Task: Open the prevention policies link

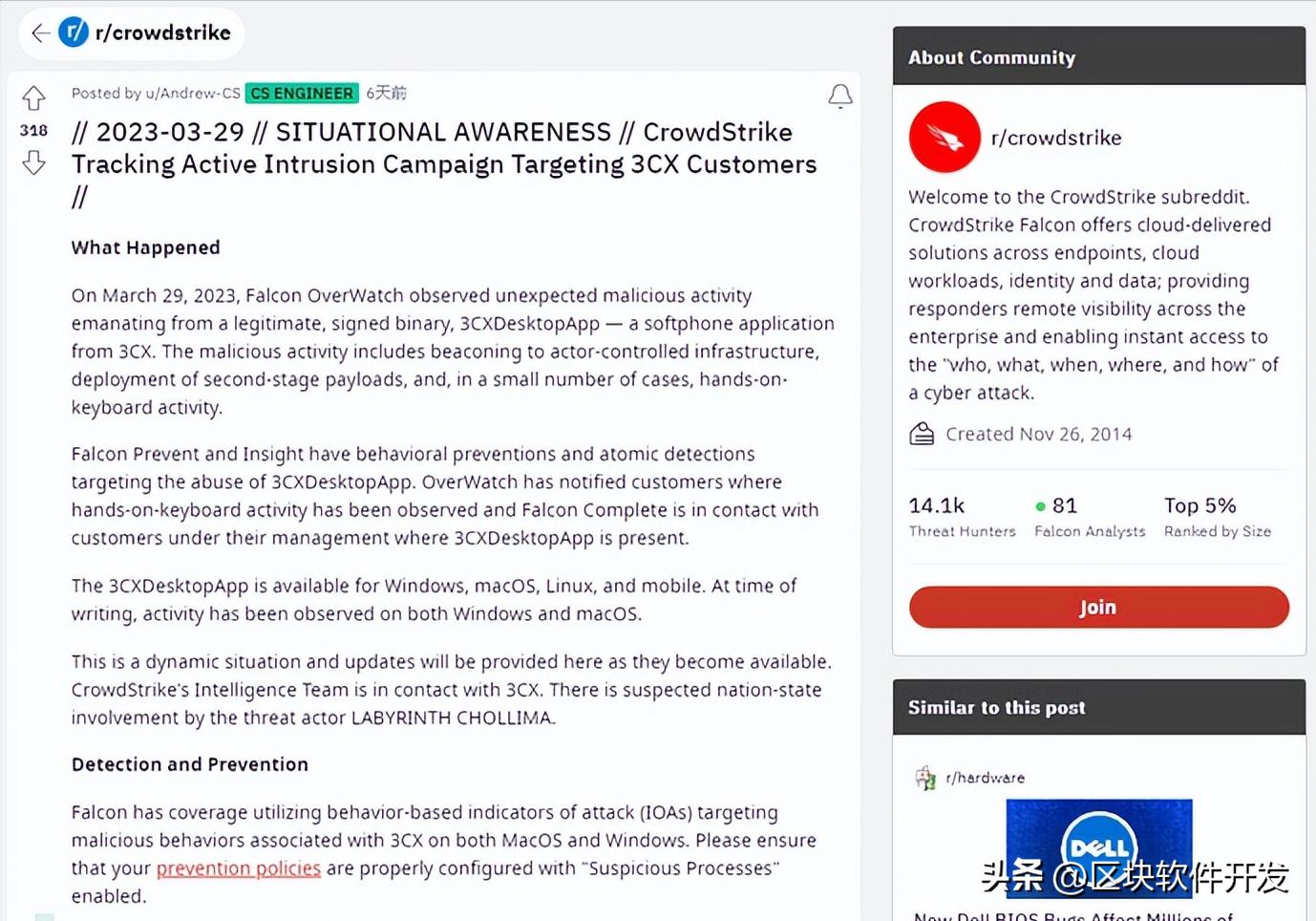Action: tap(238, 867)
